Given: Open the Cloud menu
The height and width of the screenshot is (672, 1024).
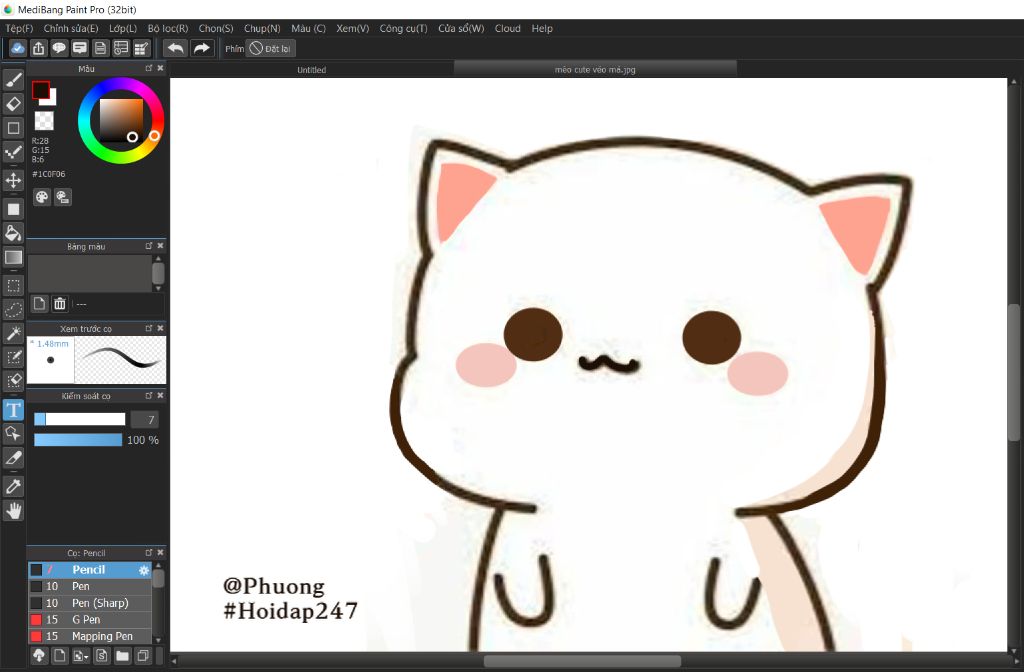Looking at the screenshot, I should 507,29.
